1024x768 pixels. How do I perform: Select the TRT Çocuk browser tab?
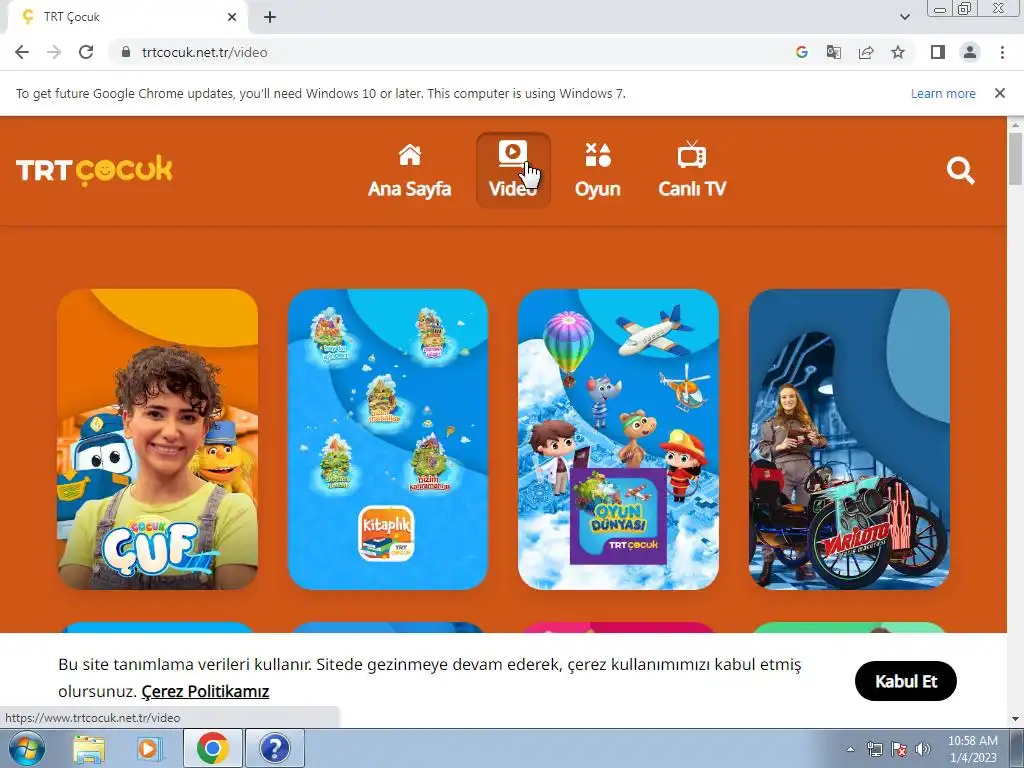127,17
